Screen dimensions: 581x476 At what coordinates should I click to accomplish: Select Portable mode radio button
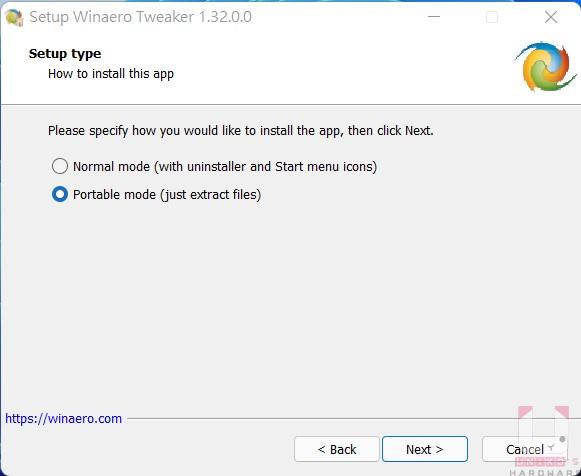click(60, 194)
